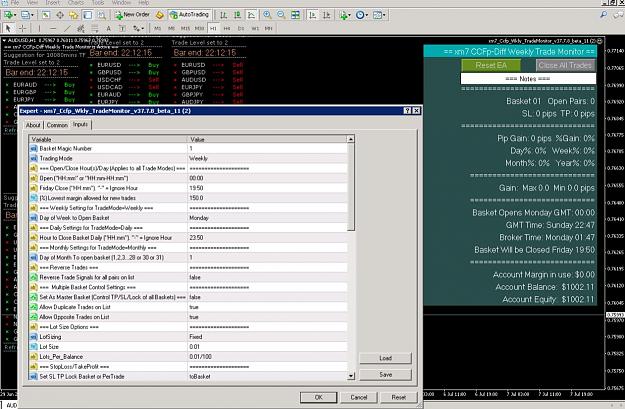Select the trendline drawing tool
This screenshot has height=409, width=625.
point(67,28)
